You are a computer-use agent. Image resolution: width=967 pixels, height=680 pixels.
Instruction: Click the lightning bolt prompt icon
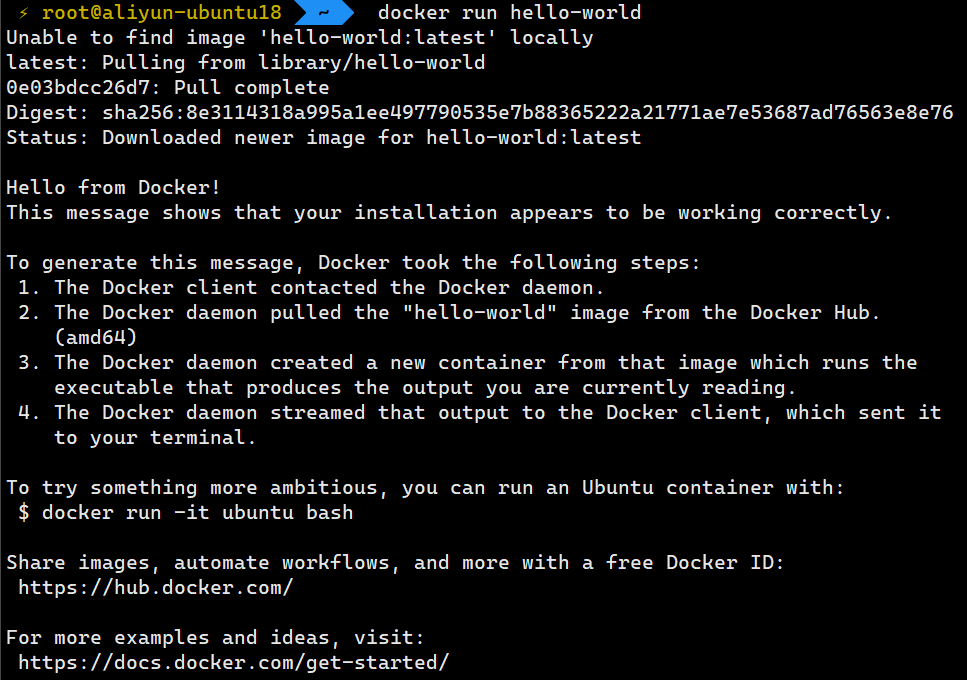pyautogui.click(x=23, y=13)
